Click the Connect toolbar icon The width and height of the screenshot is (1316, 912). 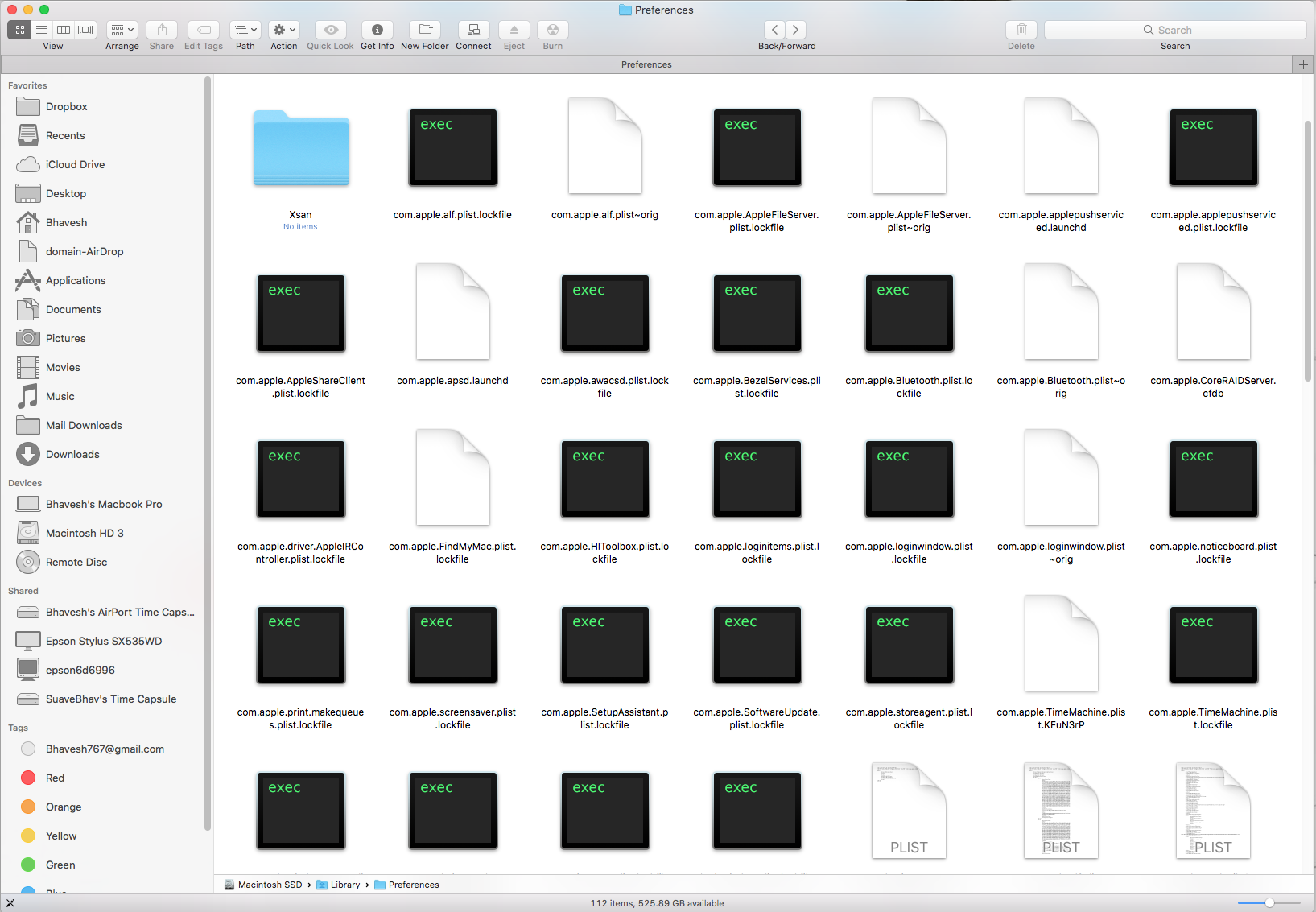click(474, 30)
